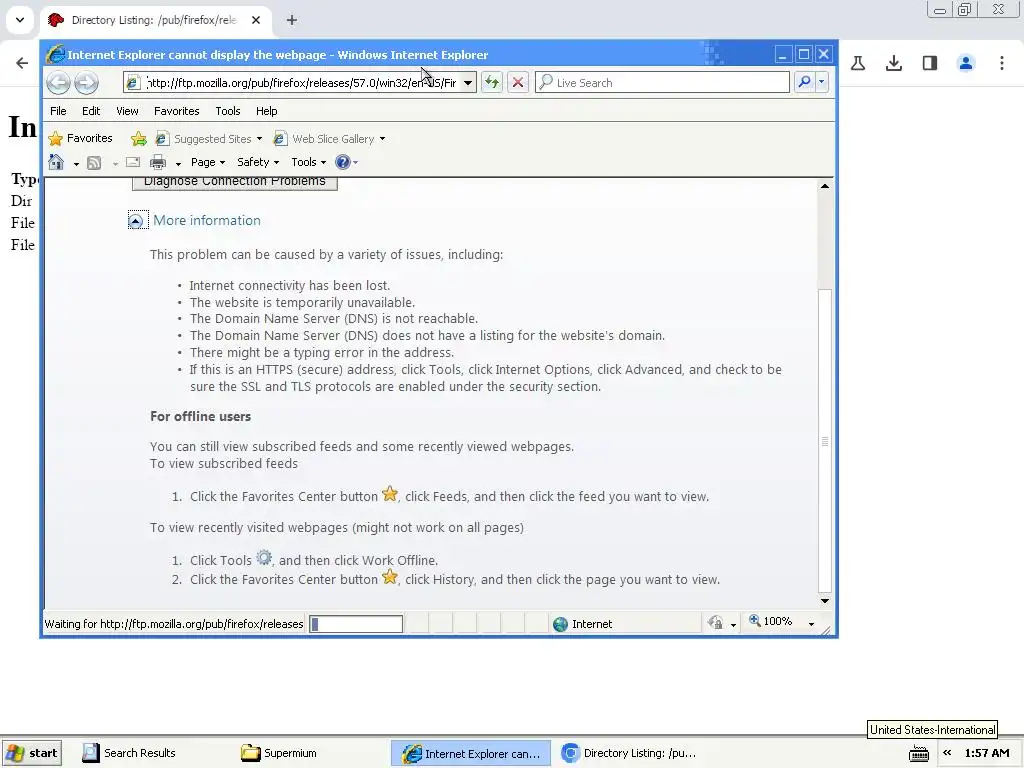Click the More information link

[206, 221]
